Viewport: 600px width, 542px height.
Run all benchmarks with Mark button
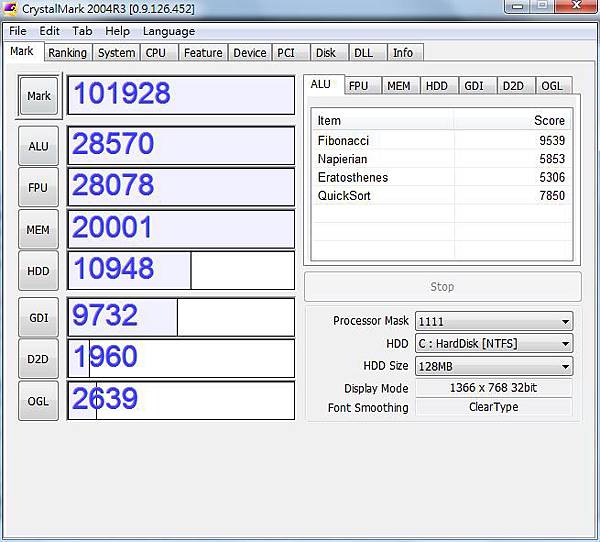click(39, 96)
